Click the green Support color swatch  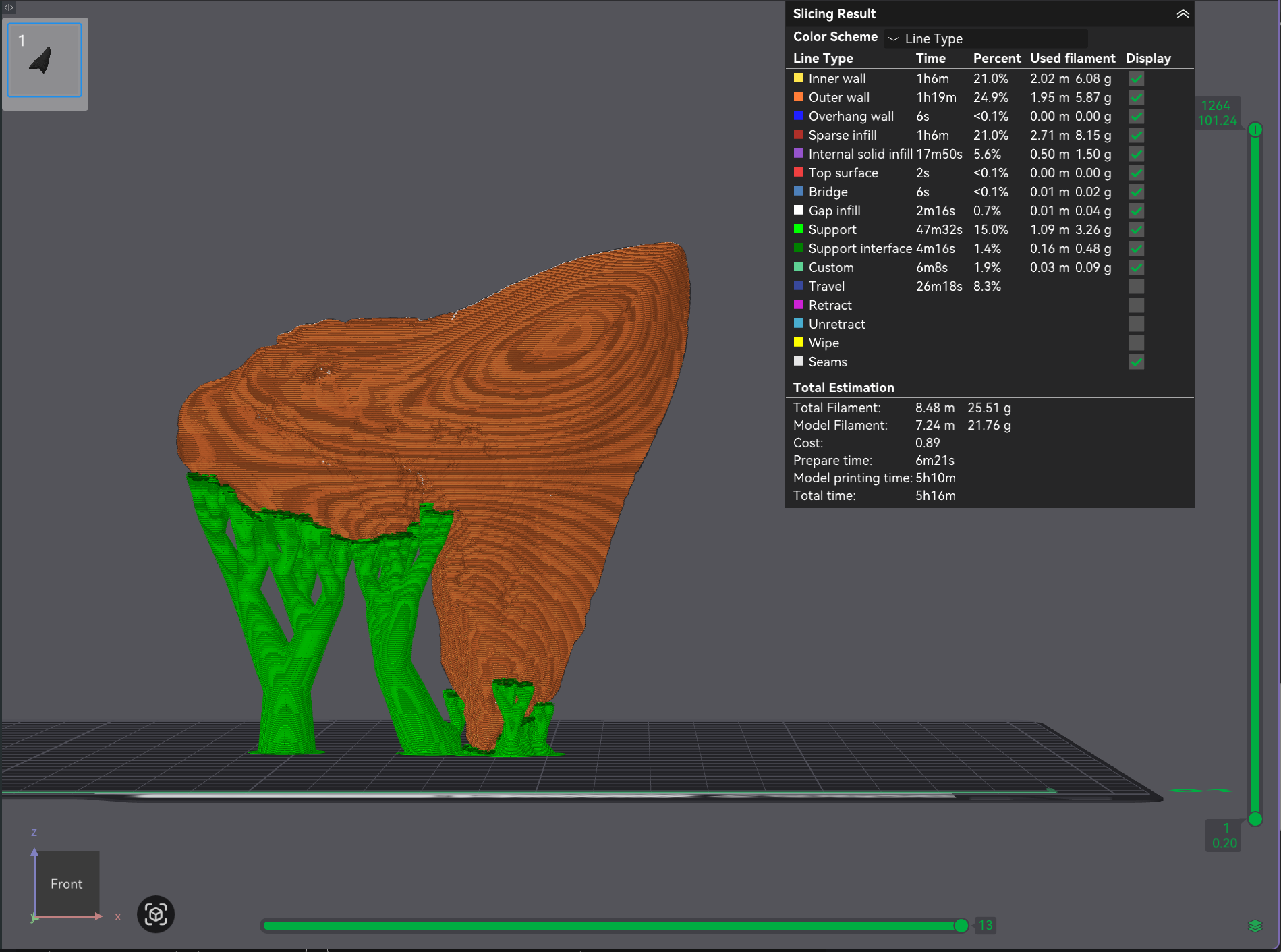tap(799, 229)
